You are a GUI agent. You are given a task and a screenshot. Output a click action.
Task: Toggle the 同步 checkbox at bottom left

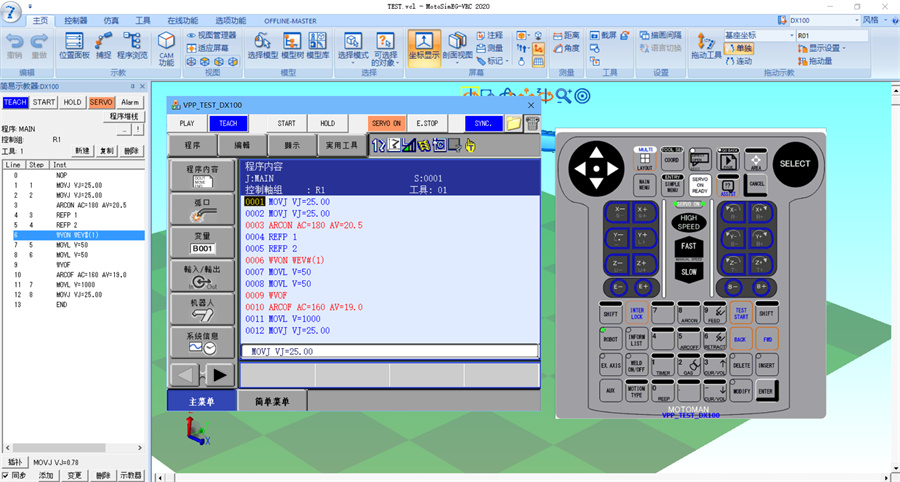coord(7,476)
